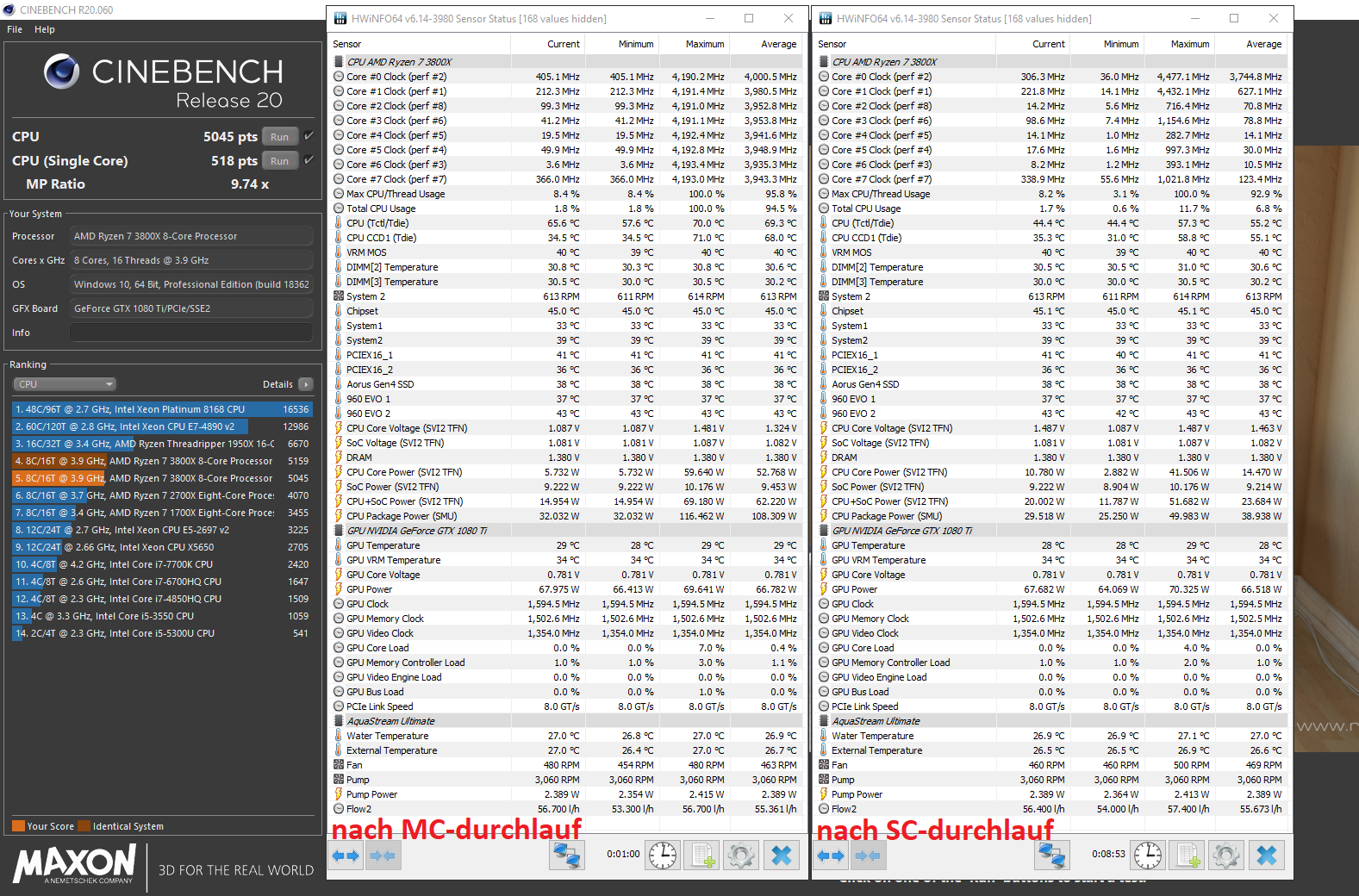Screen dimensions: 1359x896
Task: Select the Max CPU/Thread Usage row in right HWiNFO window
Action: (x=1050, y=194)
